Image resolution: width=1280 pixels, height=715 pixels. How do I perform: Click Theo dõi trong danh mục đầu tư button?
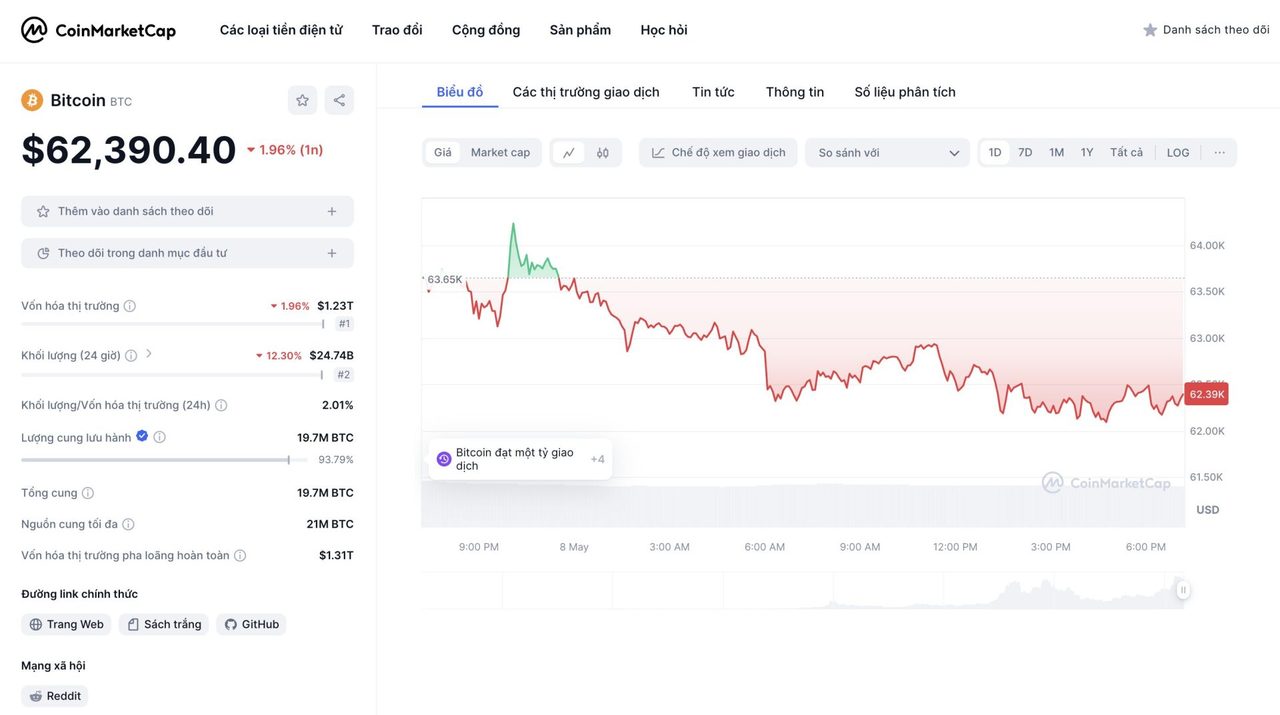[187, 253]
